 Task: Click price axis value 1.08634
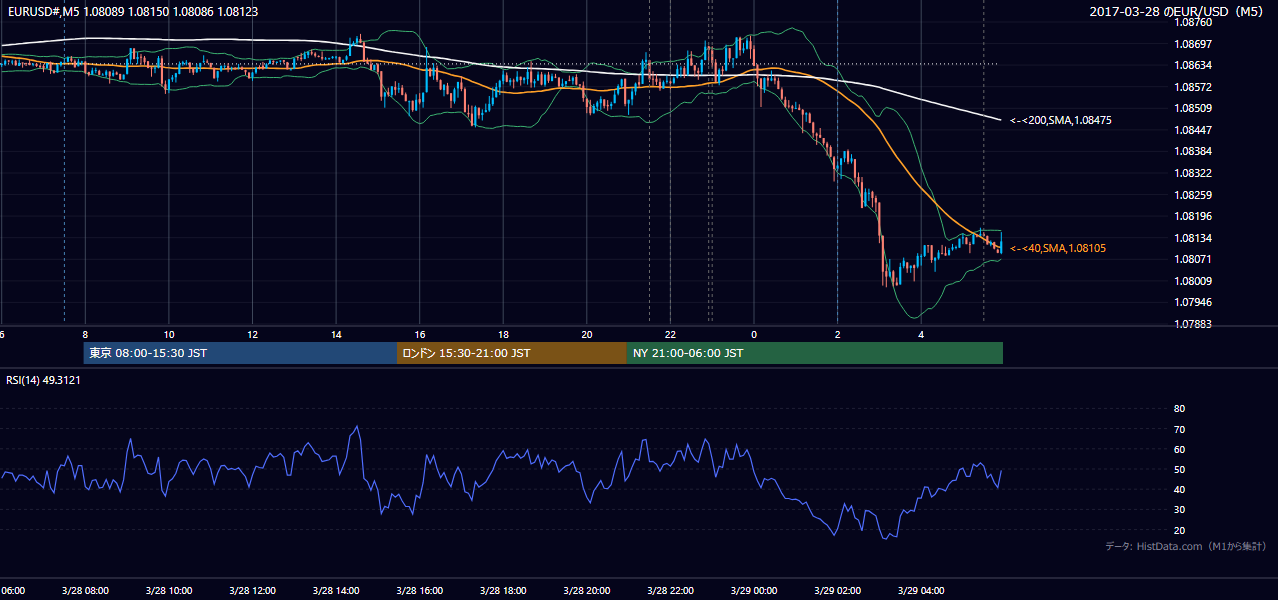pyautogui.click(x=1192, y=66)
